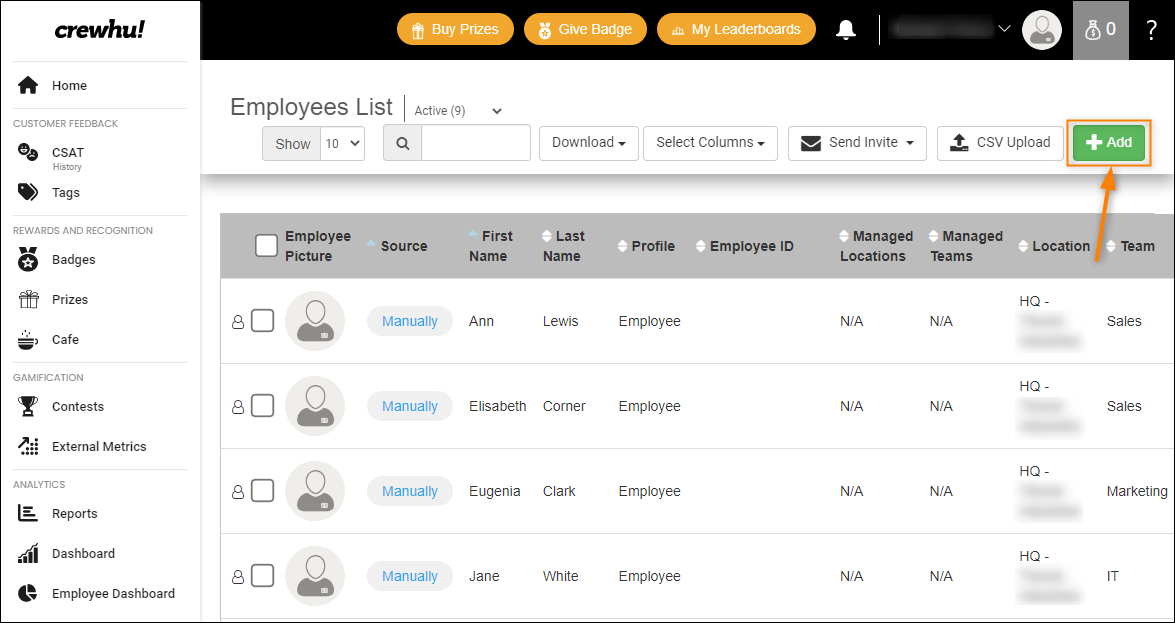The width and height of the screenshot is (1175, 623).
Task: Focus the employee search field
Action: coord(476,143)
